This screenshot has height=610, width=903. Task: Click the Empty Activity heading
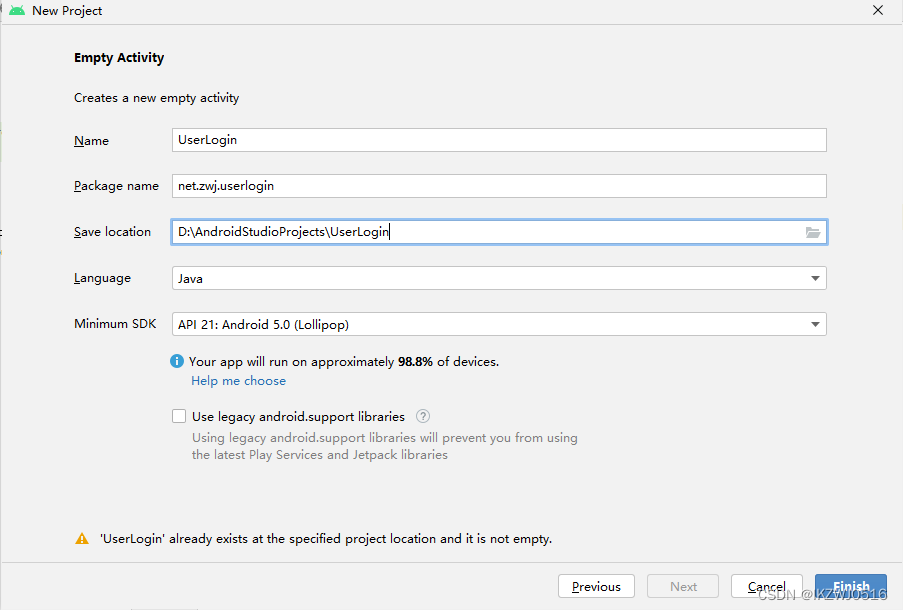pyautogui.click(x=119, y=58)
